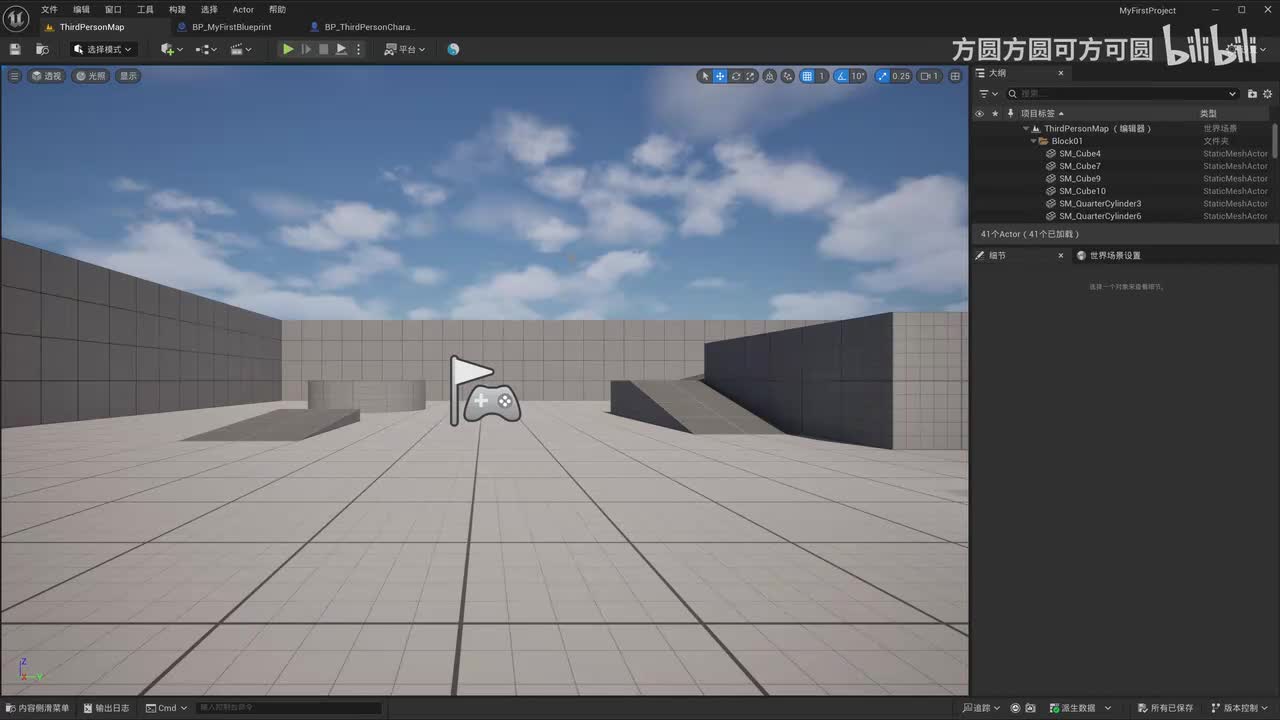Open the Blueprints toolbar icon
Viewport: 1280px width, 720px height.
pyautogui.click(x=206, y=49)
